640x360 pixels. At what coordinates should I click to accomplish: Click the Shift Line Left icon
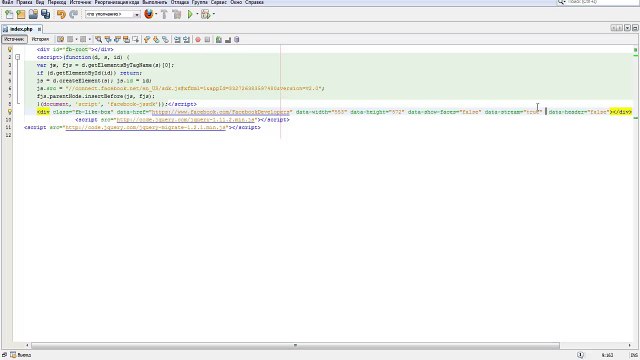coord(177,40)
